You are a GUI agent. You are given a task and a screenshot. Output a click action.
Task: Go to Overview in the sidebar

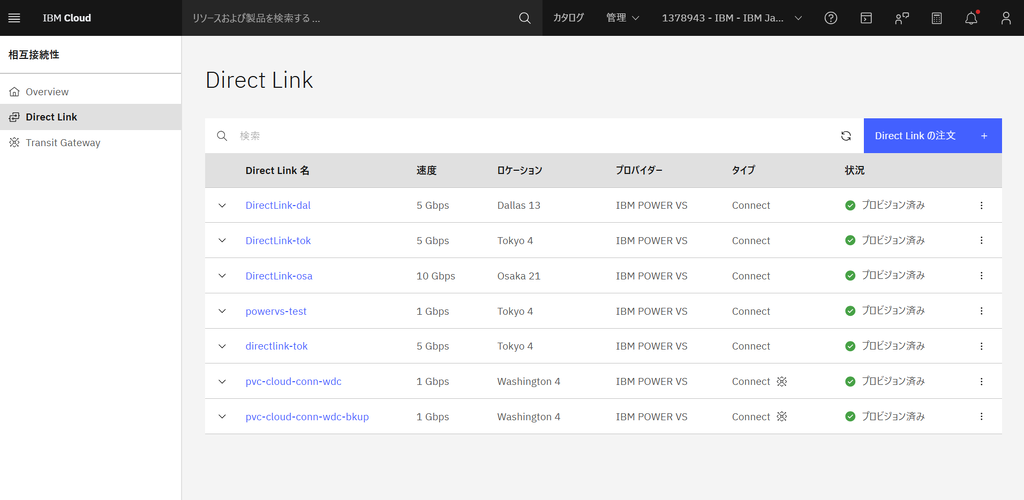click(x=90, y=91)
